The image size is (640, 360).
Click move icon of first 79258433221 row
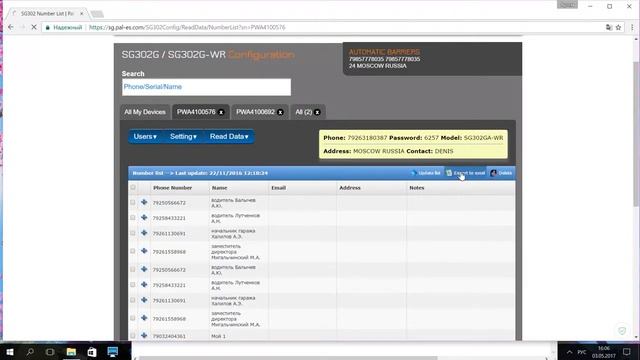tap(144, 218)
